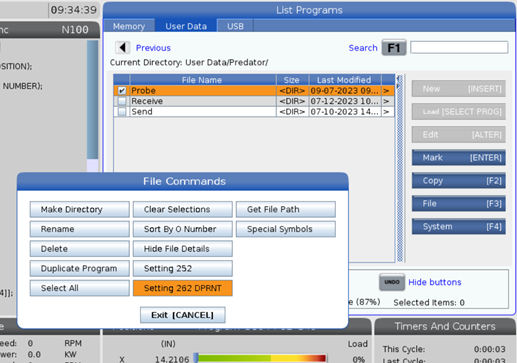Click the Selected Items: 0 status text
Image resolution: width=517 pixels, height=363 pixels.
(429, 303)
